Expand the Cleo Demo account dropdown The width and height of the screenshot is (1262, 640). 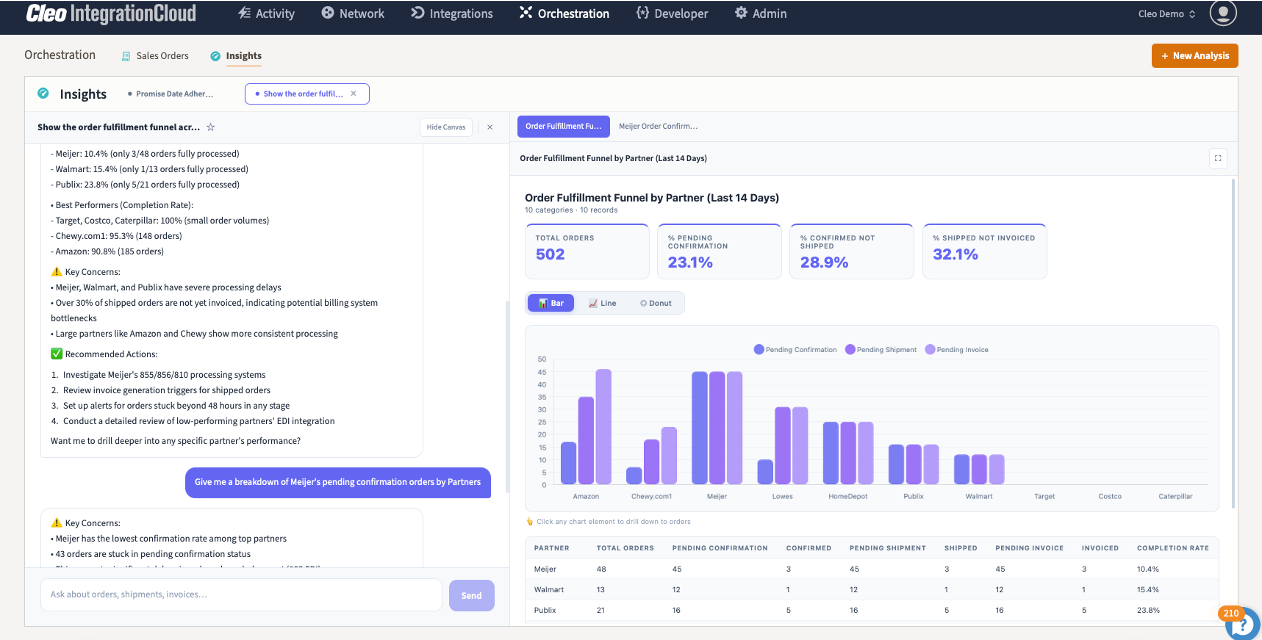[x=1167, y=14]
